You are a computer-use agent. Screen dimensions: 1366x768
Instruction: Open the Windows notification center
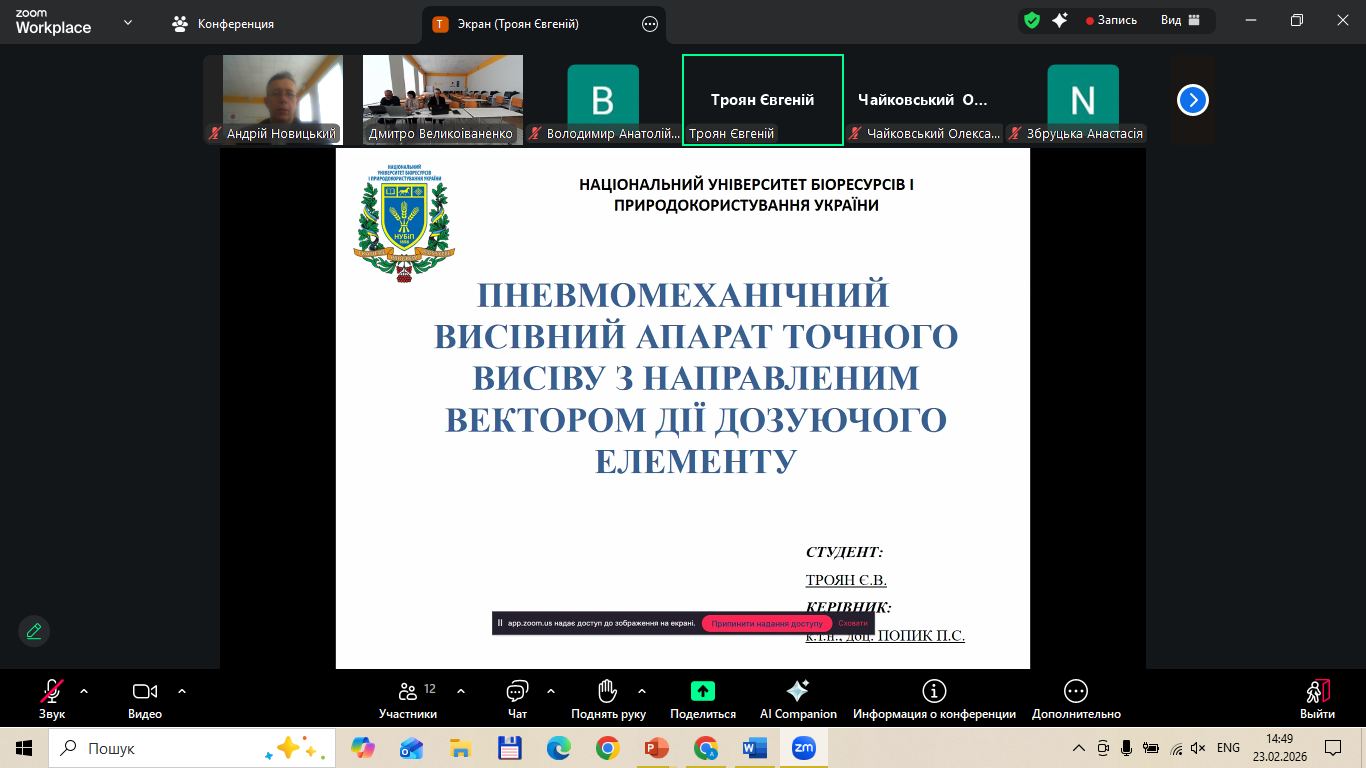point(1333,748)
